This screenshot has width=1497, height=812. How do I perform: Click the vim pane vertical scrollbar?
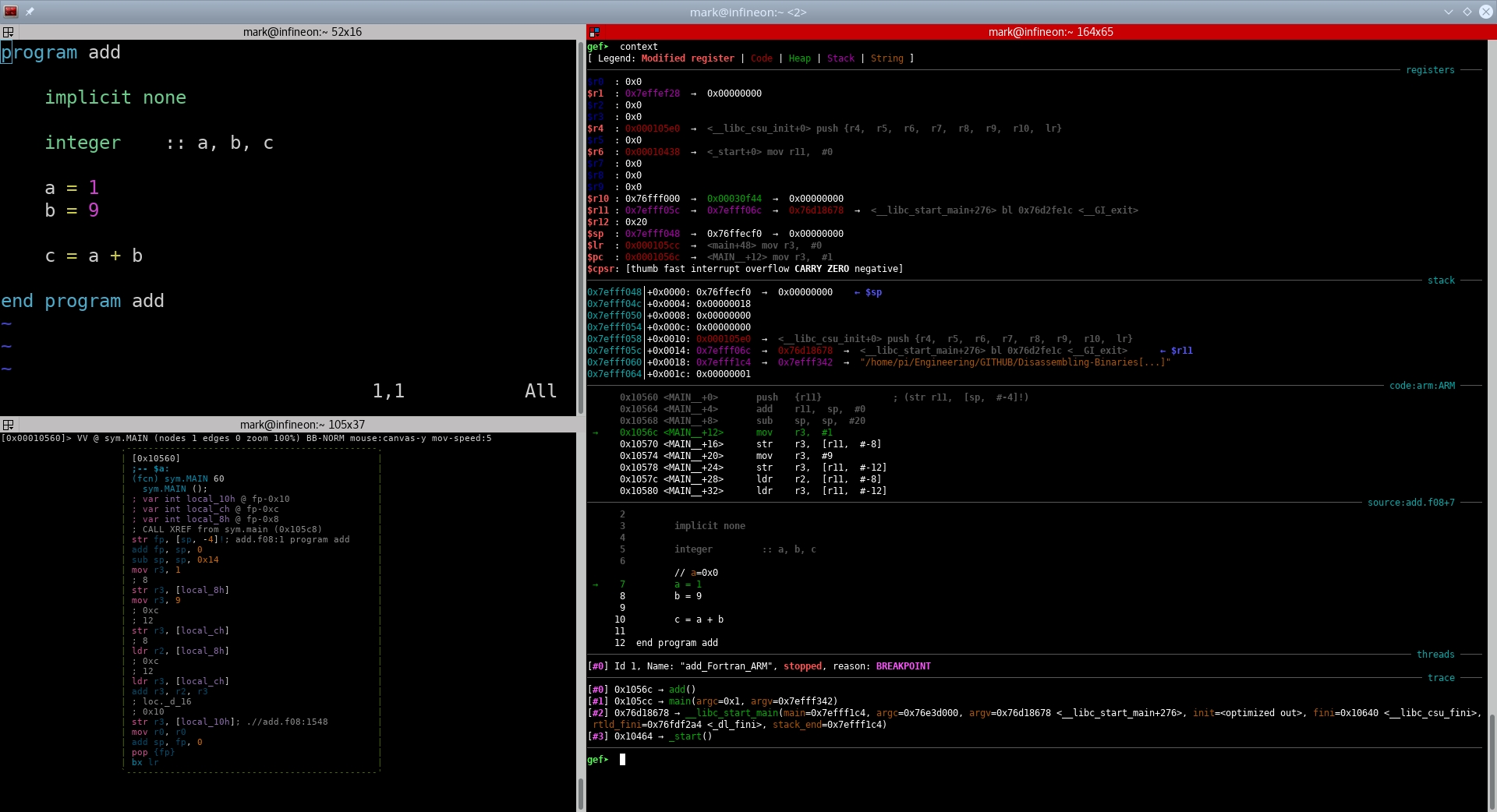[x=580, y=226]
